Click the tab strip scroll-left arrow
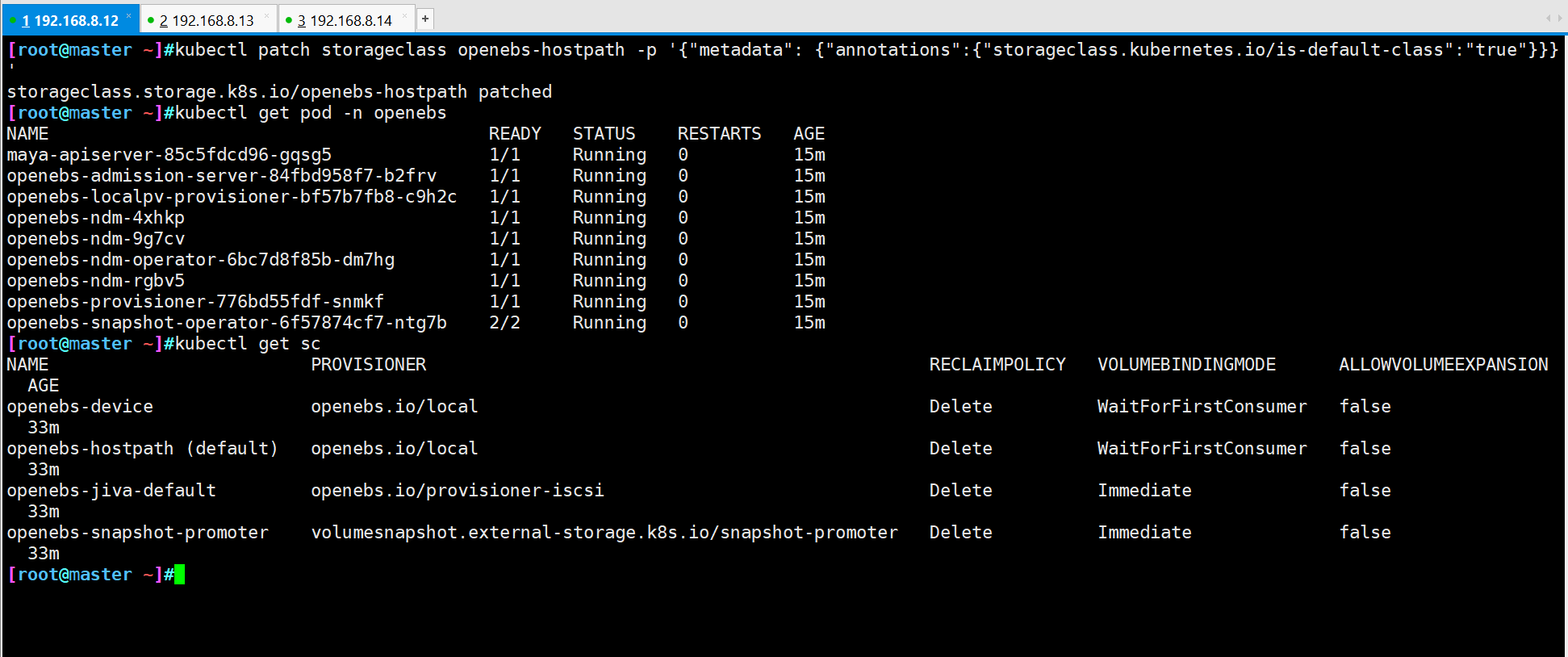 point(1548,18)
